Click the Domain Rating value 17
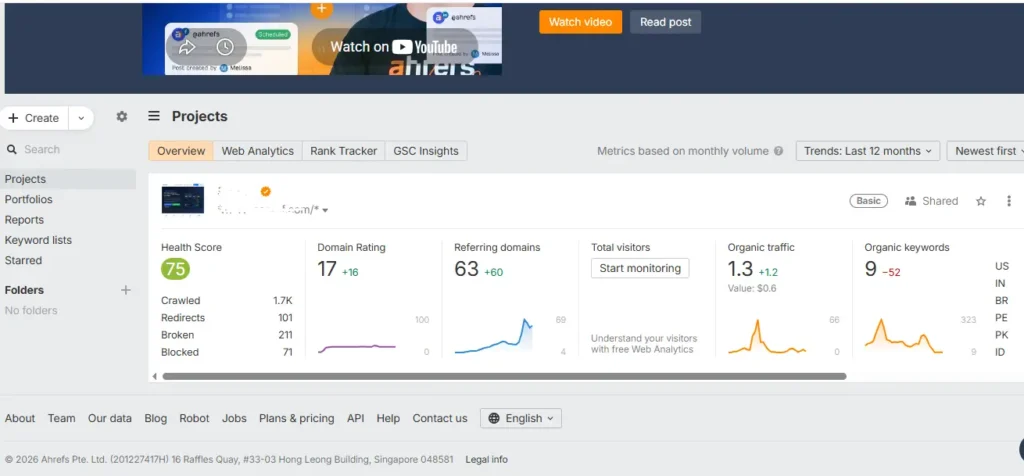The height and width of the screenshot is (476, 1024). (x=327, y=268)
